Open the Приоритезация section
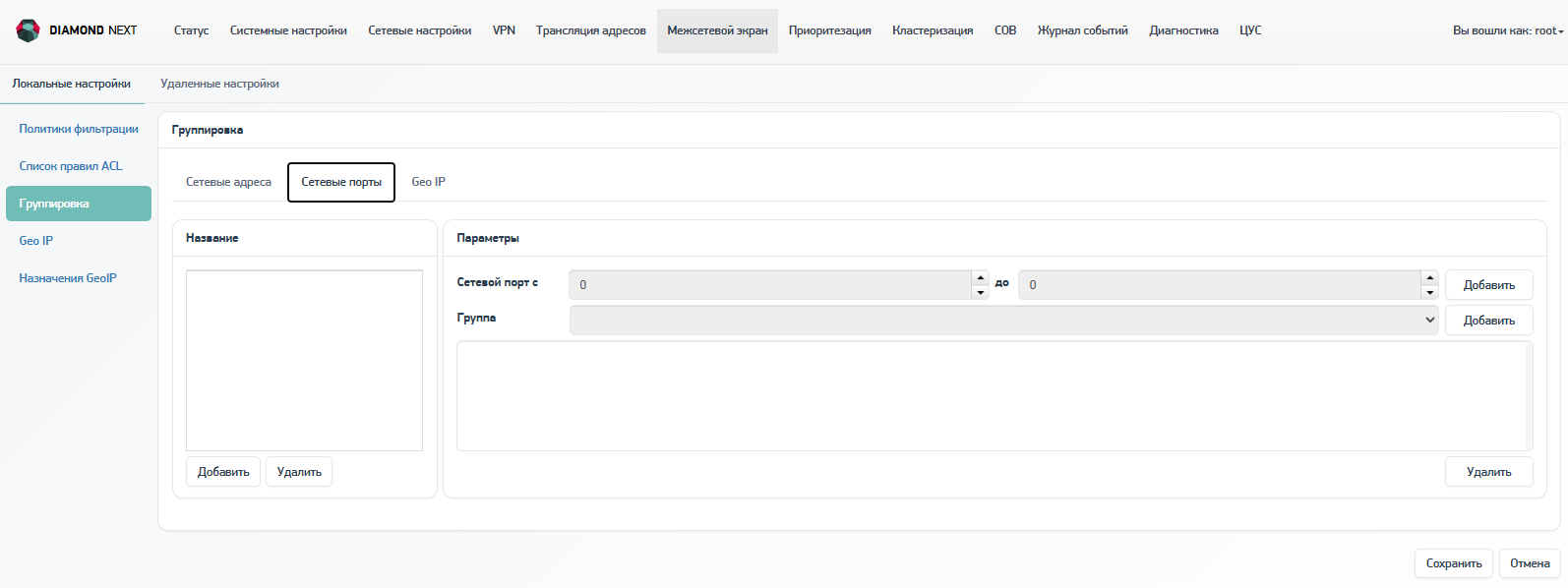Image resolution: width=1568 pixels, height=588 pixels. coord(830,30)
